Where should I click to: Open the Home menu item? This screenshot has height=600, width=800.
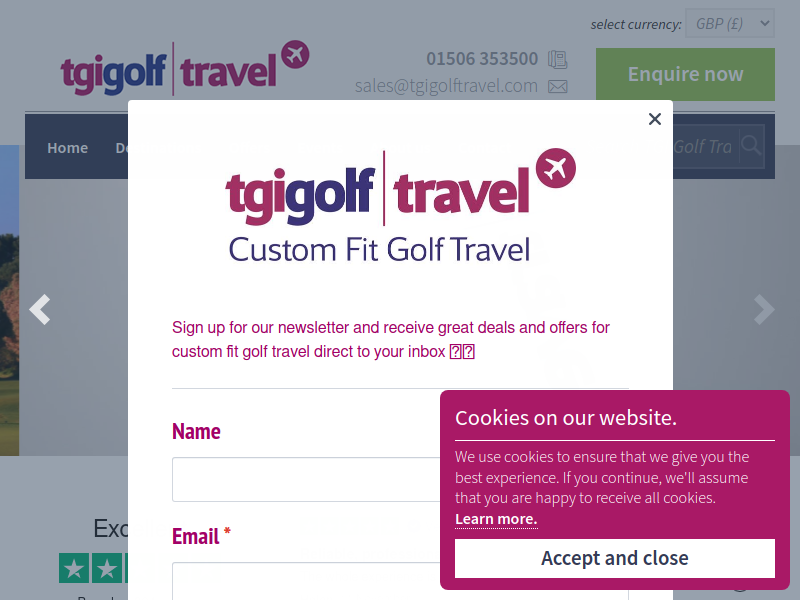(x=67, y=148)
